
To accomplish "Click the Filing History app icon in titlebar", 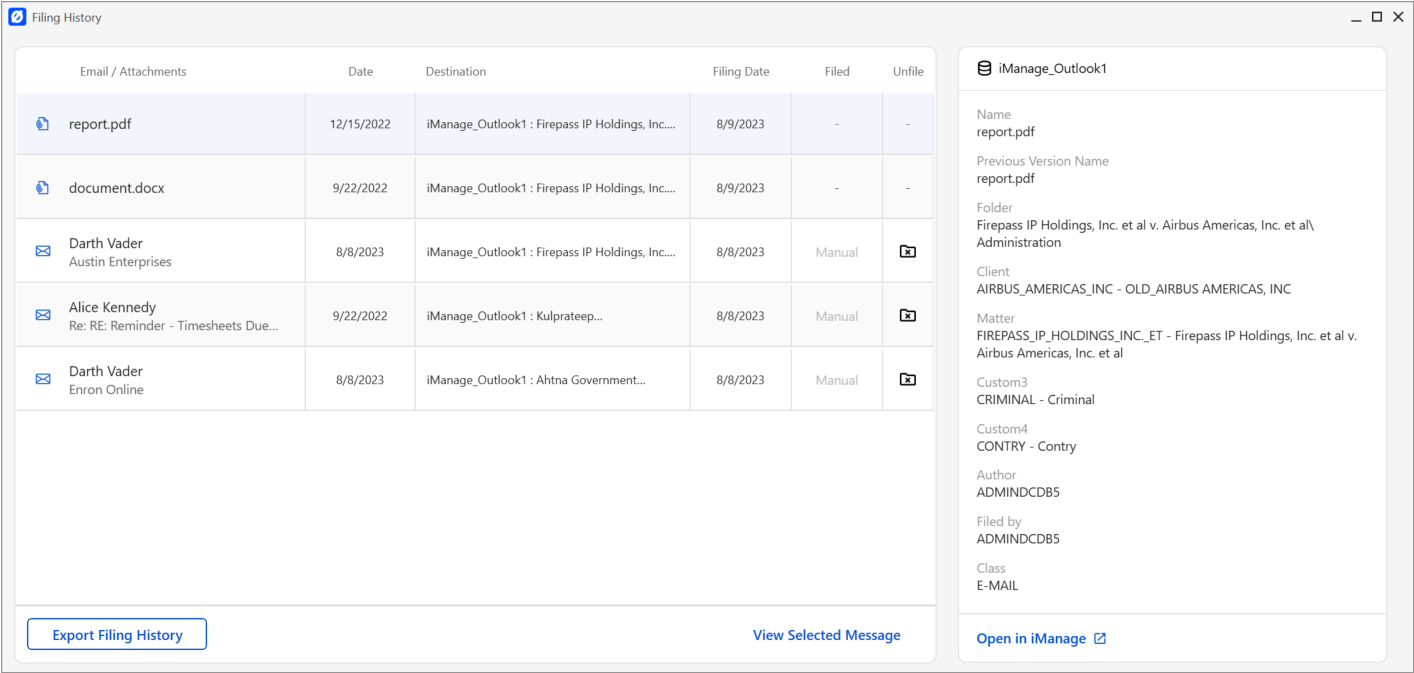I will pos(16,16).
